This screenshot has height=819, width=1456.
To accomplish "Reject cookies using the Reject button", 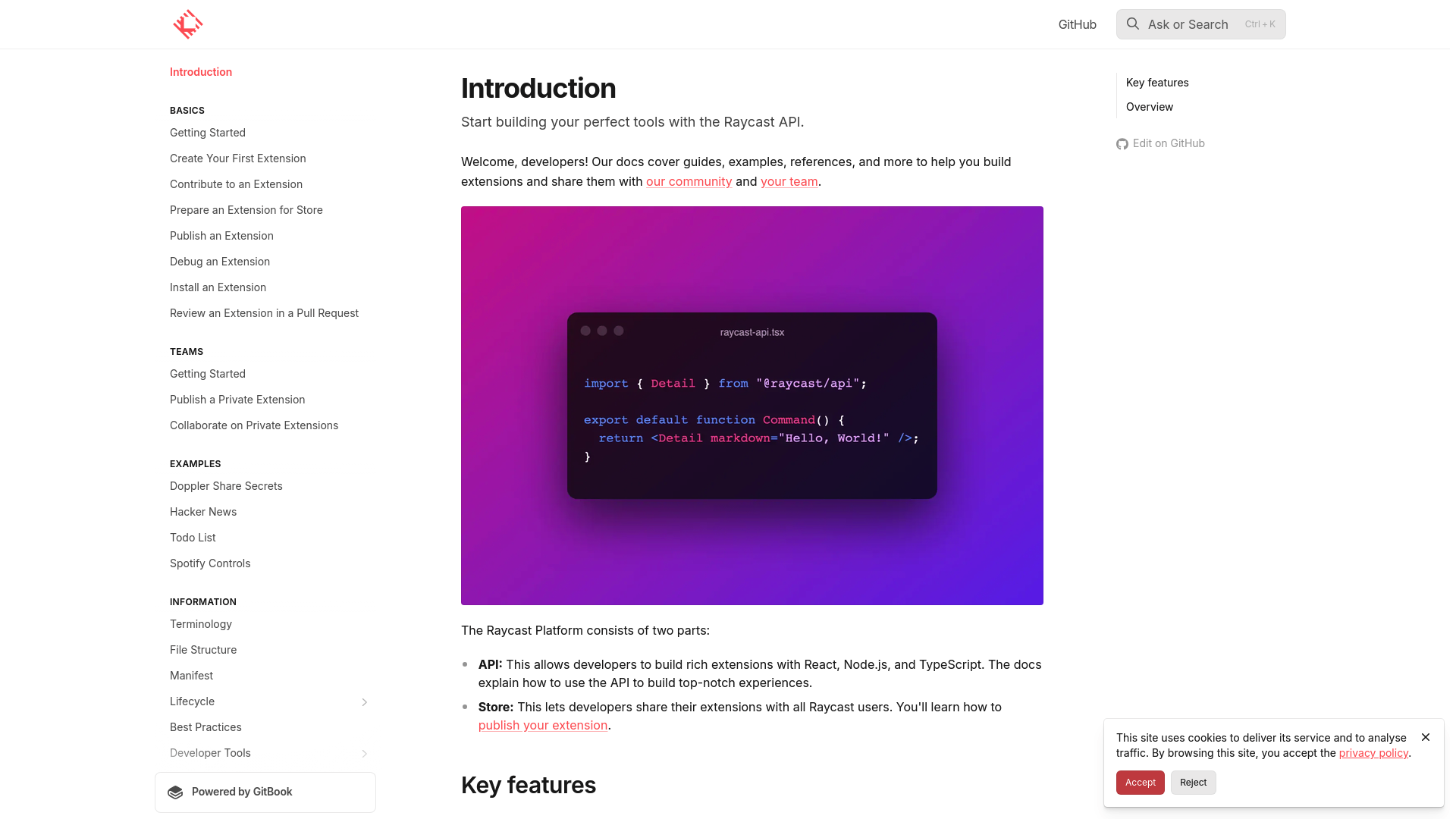I will (x=1193, y=782).
